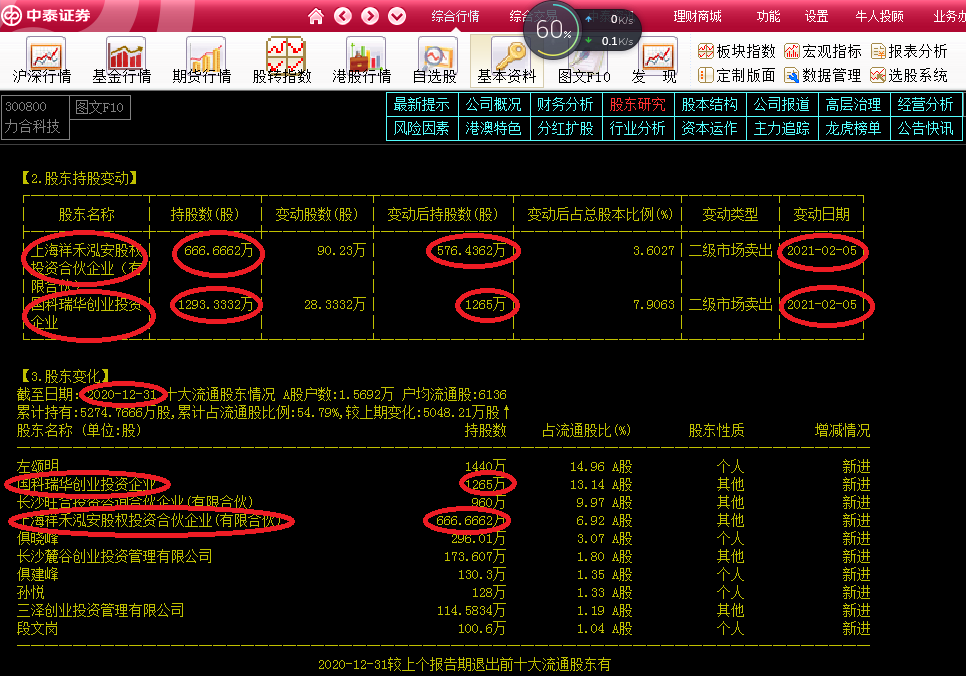Switch to 风险因素 tab
The image size is (966, 676).
tap(422, 128)
